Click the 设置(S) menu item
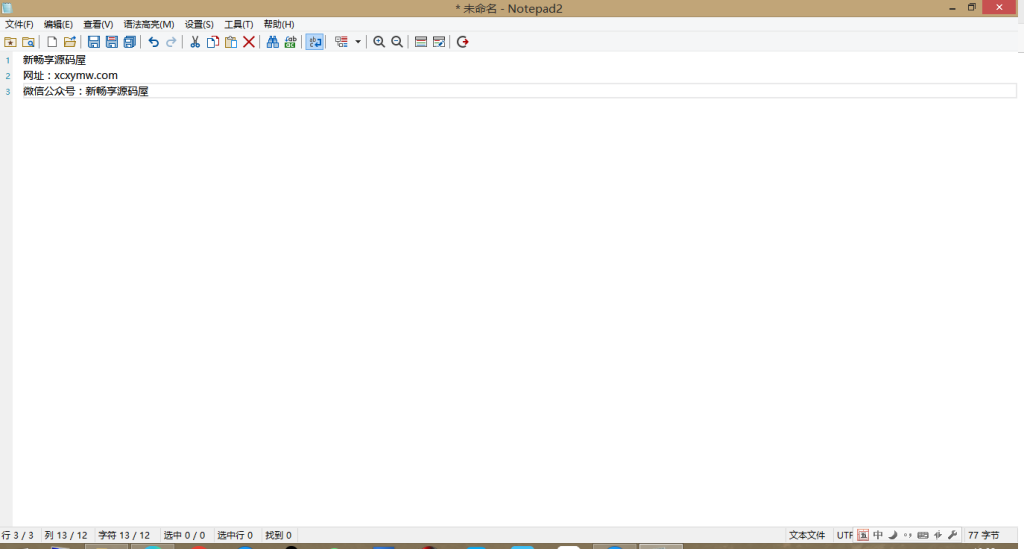Image resolution: width=1024 pixels, height=549 pixels. [x=199, y=24]
